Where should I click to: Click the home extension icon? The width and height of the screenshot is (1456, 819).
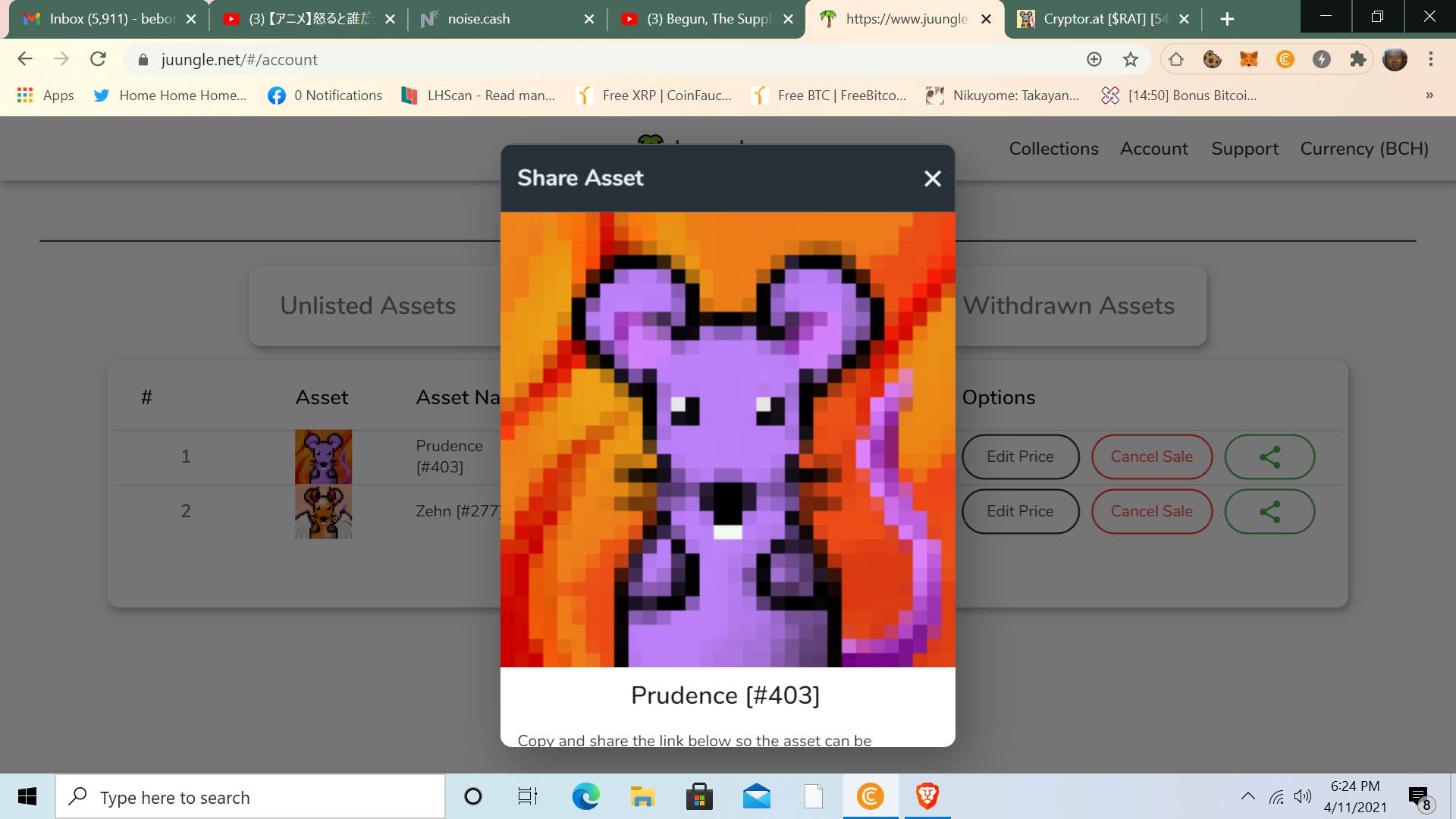[1176, 59]
